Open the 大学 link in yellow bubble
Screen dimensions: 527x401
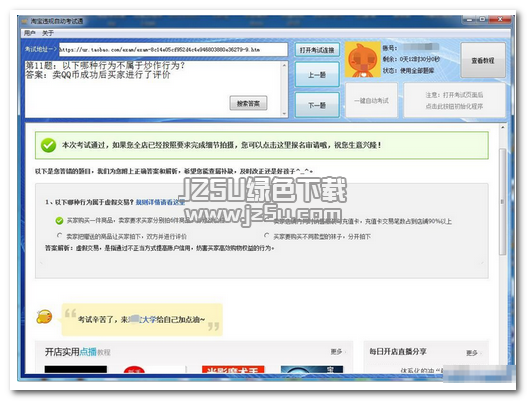[x=150, y=319]
